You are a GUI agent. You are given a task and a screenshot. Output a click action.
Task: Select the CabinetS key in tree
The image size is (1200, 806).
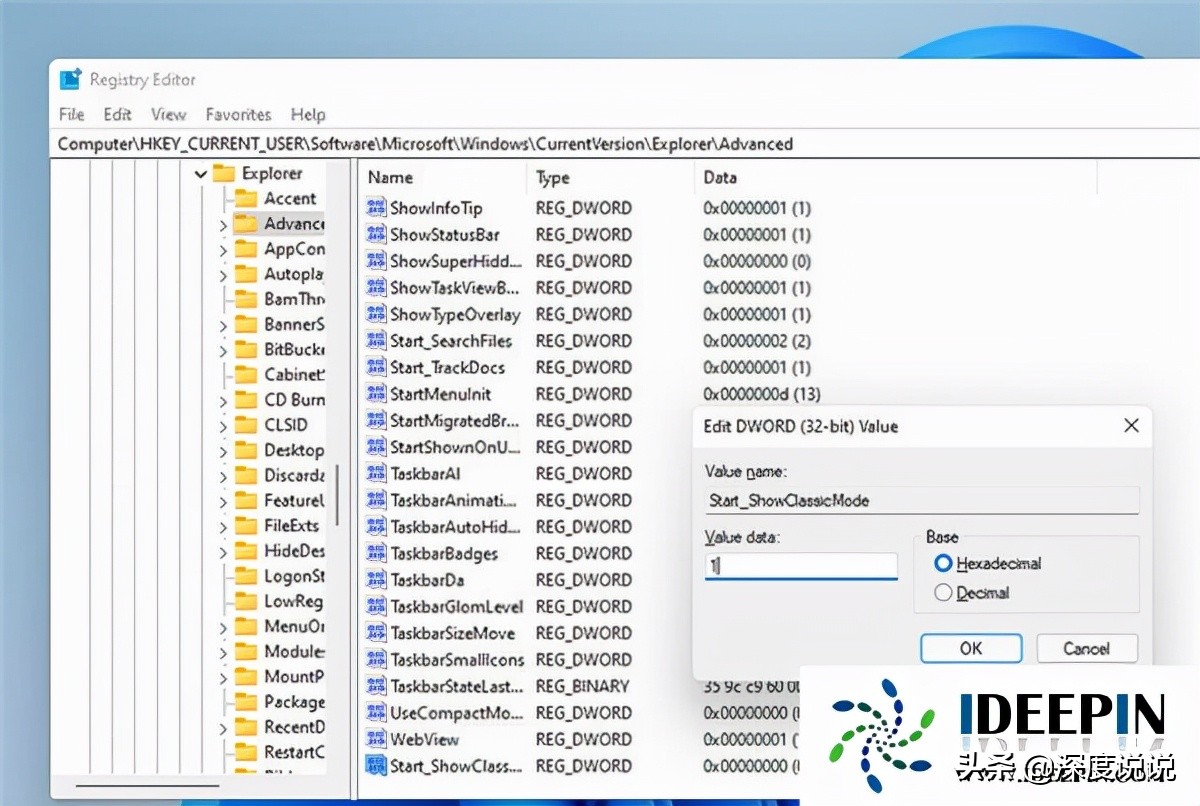click(294, 375)
